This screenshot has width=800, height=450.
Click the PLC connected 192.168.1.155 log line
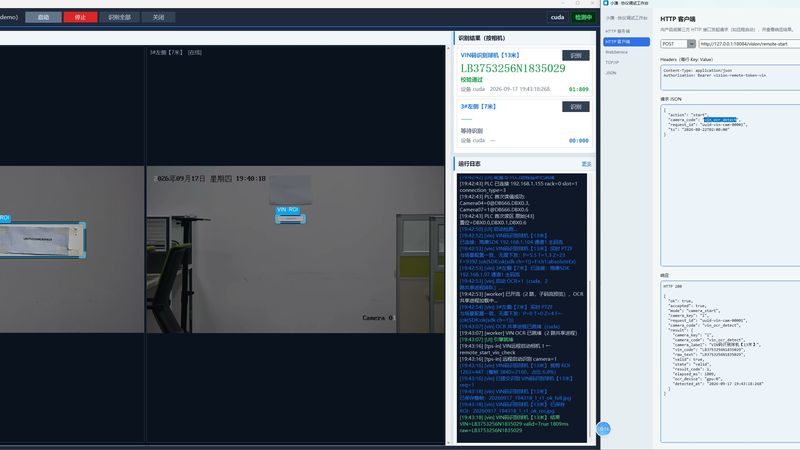[x=518, y=187]
